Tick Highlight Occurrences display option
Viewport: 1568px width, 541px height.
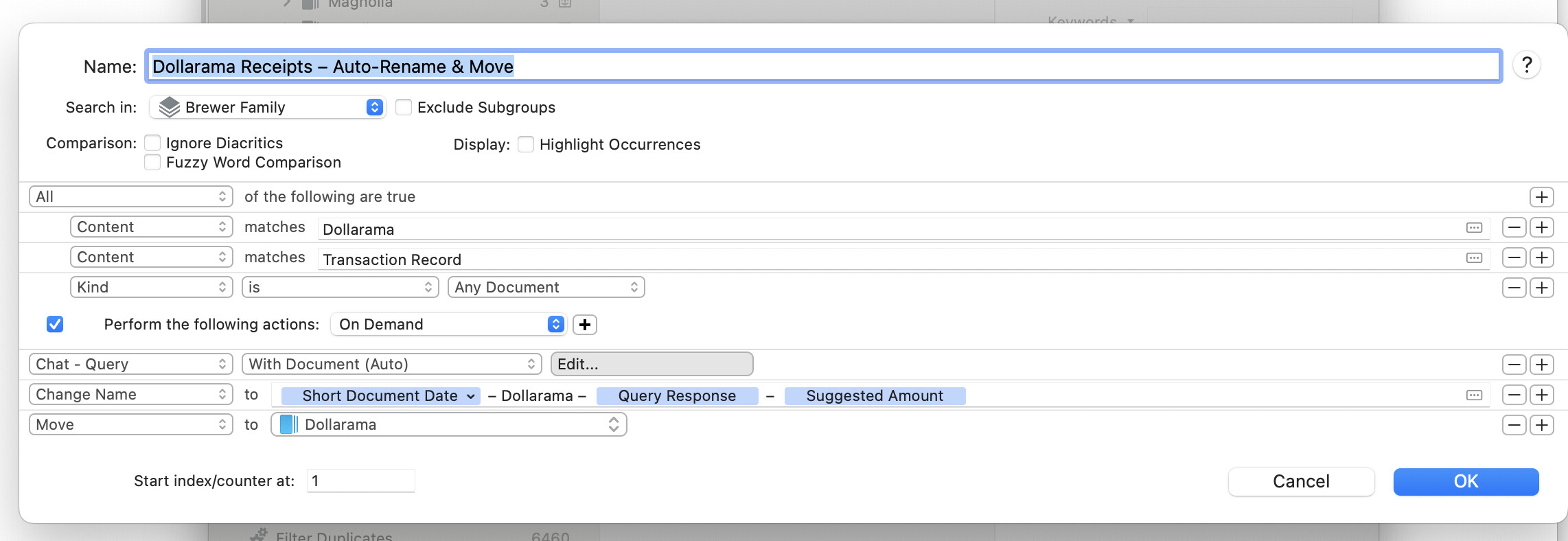pyautogui.click(x=526, y=144)
